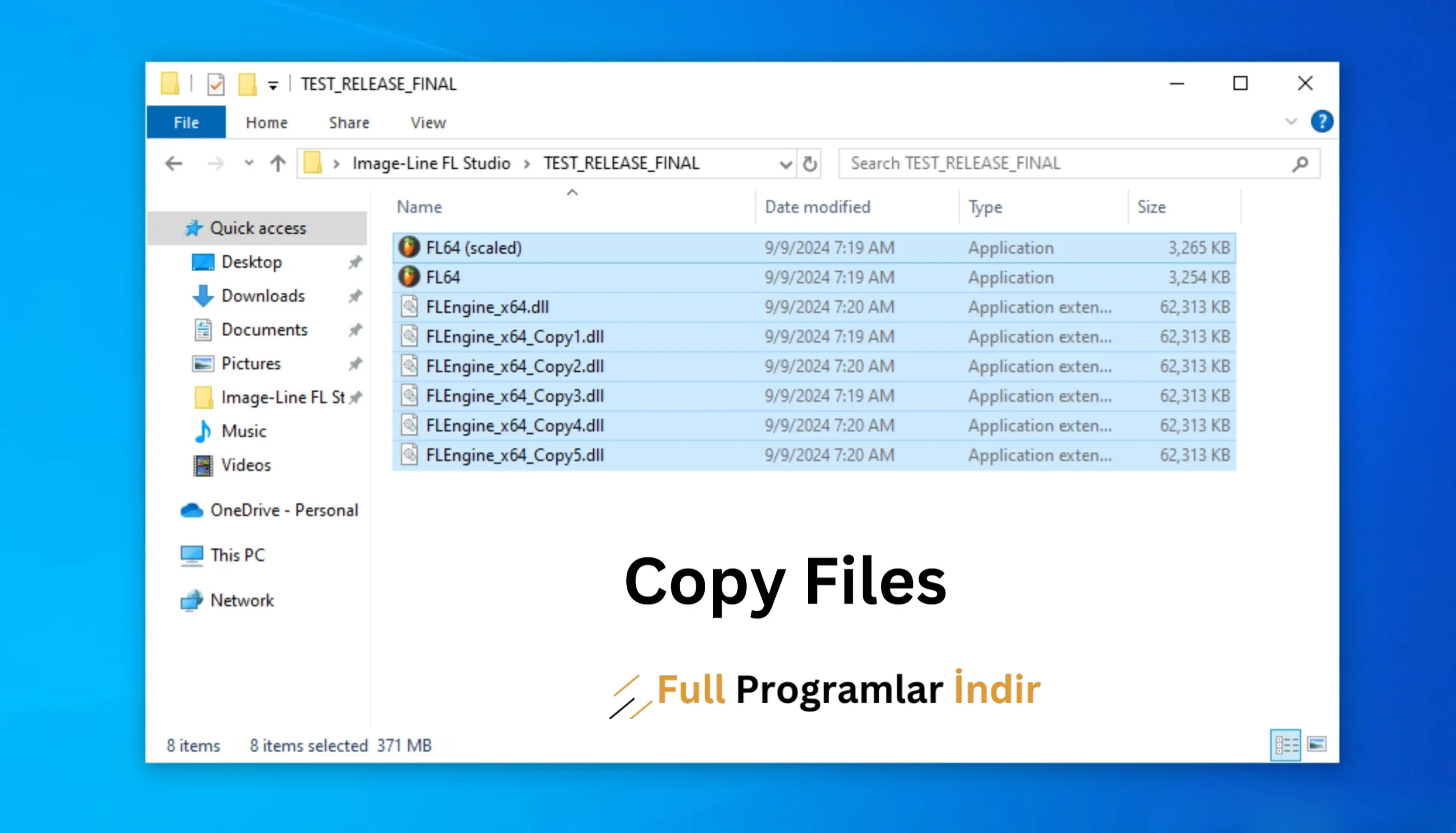
Task: Click the search magnifier icon
Action: pos(1300,164)
